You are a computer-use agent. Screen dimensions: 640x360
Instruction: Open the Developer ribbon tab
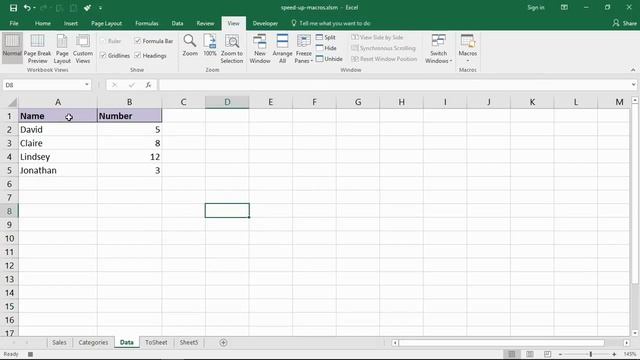tap(265, 23)
